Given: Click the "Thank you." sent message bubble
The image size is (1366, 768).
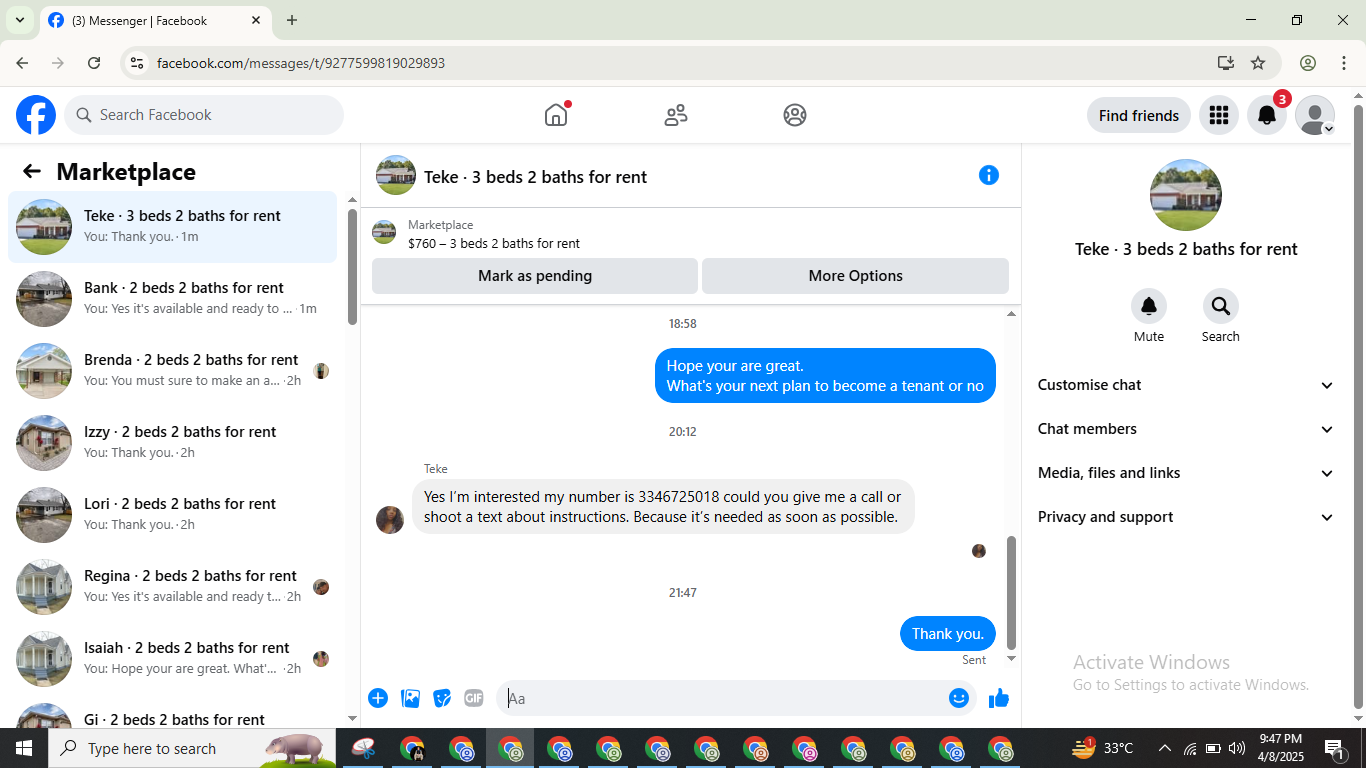Looking at the screenshot, I should (947, 634).
